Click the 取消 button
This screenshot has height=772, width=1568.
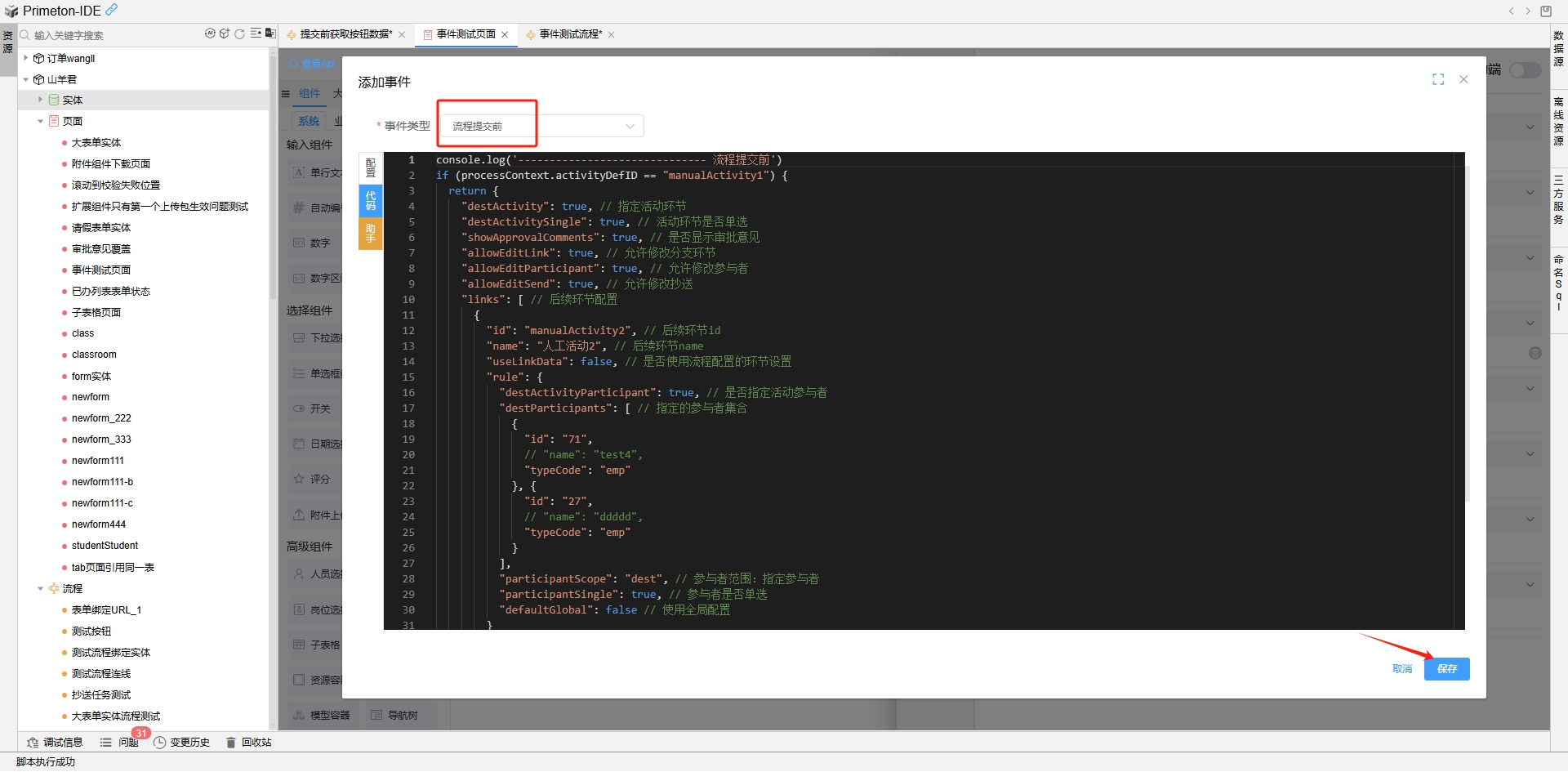[1402, 669]
